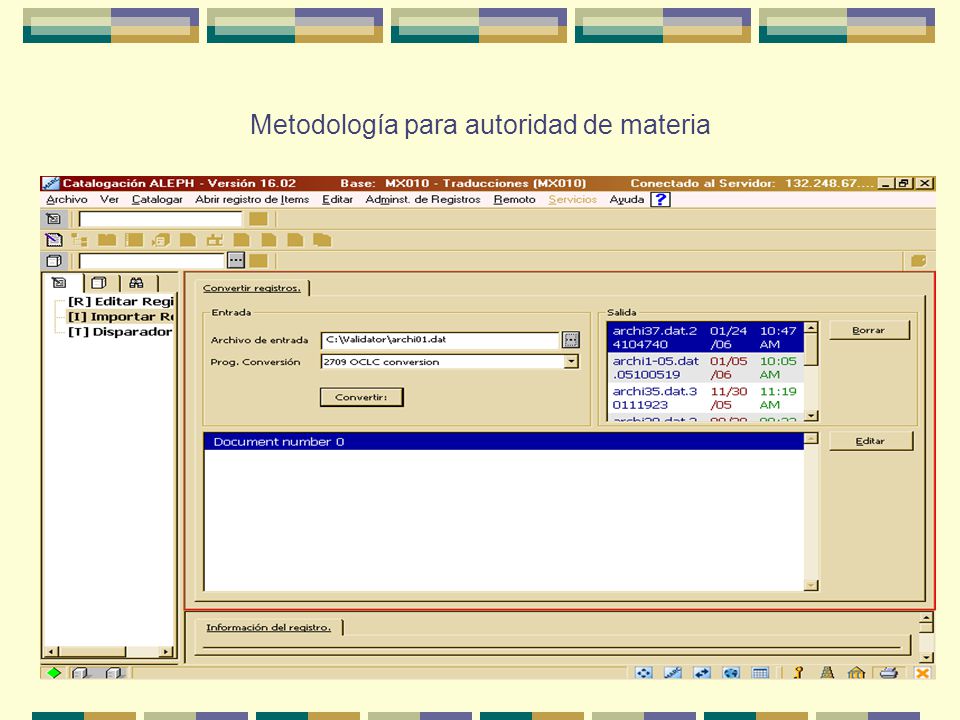The image size is (960, 720).
Task: Click lower pane vertical scroll-down arrow
Action: click(926, 657)
